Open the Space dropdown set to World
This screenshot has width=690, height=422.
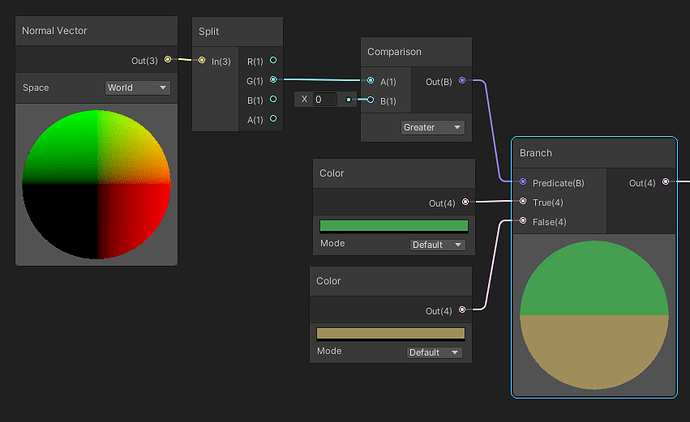pos(138,88)
